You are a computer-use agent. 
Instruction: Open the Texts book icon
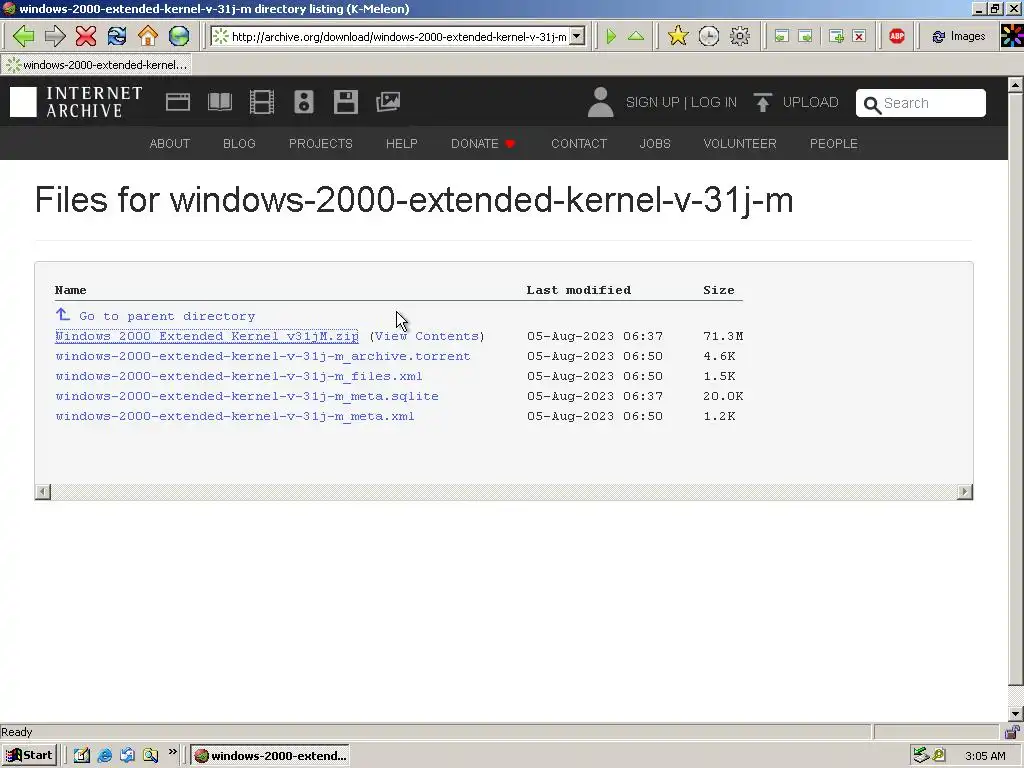pos(219,102)
